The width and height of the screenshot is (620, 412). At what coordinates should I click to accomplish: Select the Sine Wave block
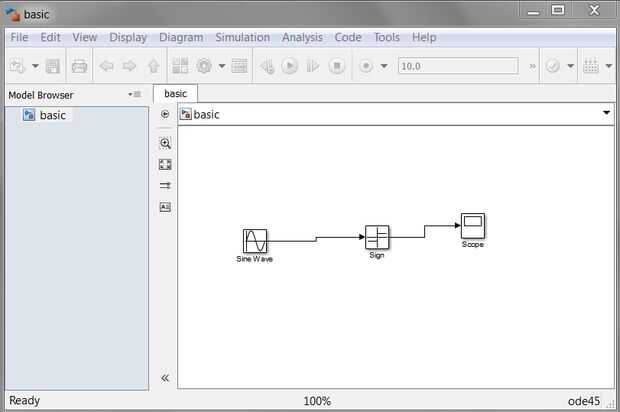tap(255, 241)
